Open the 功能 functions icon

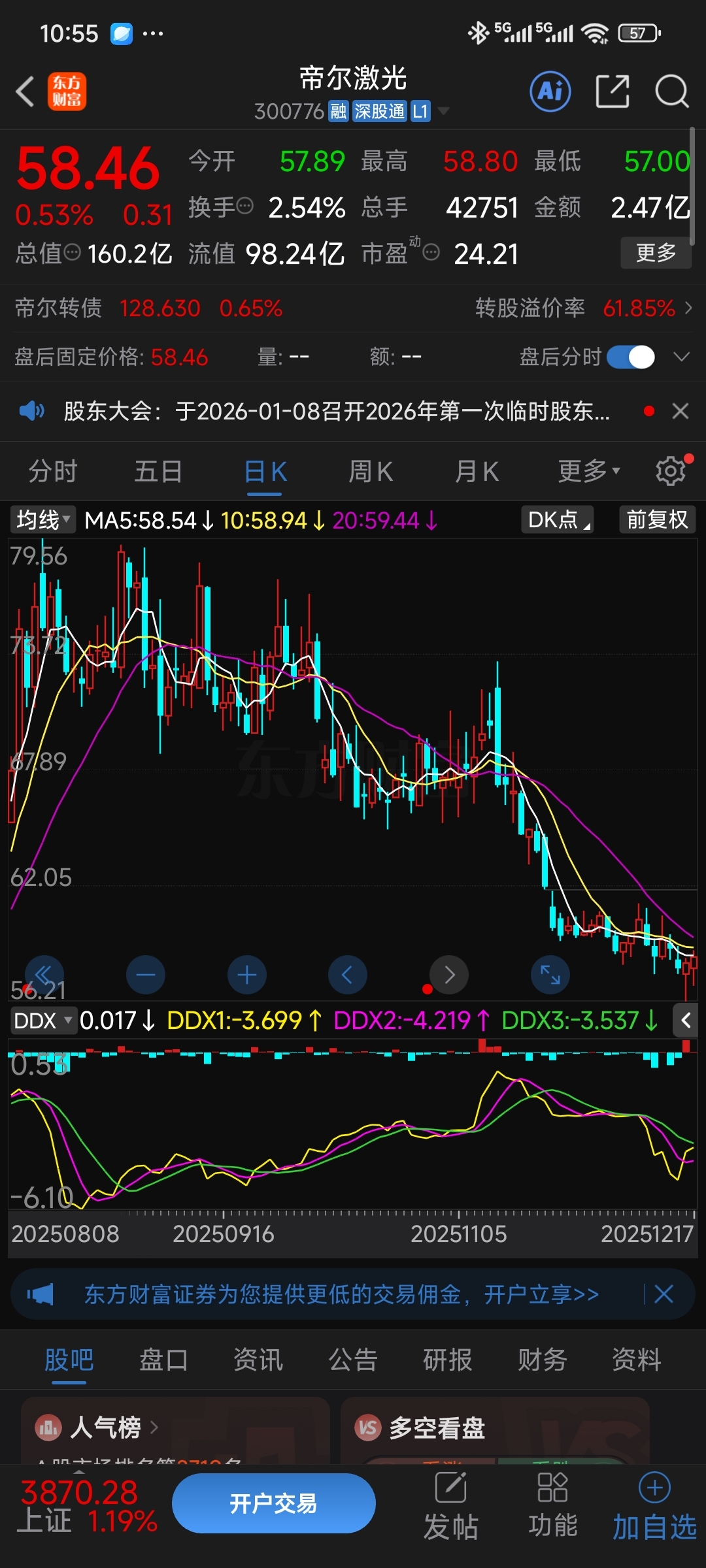(552, 1488)
